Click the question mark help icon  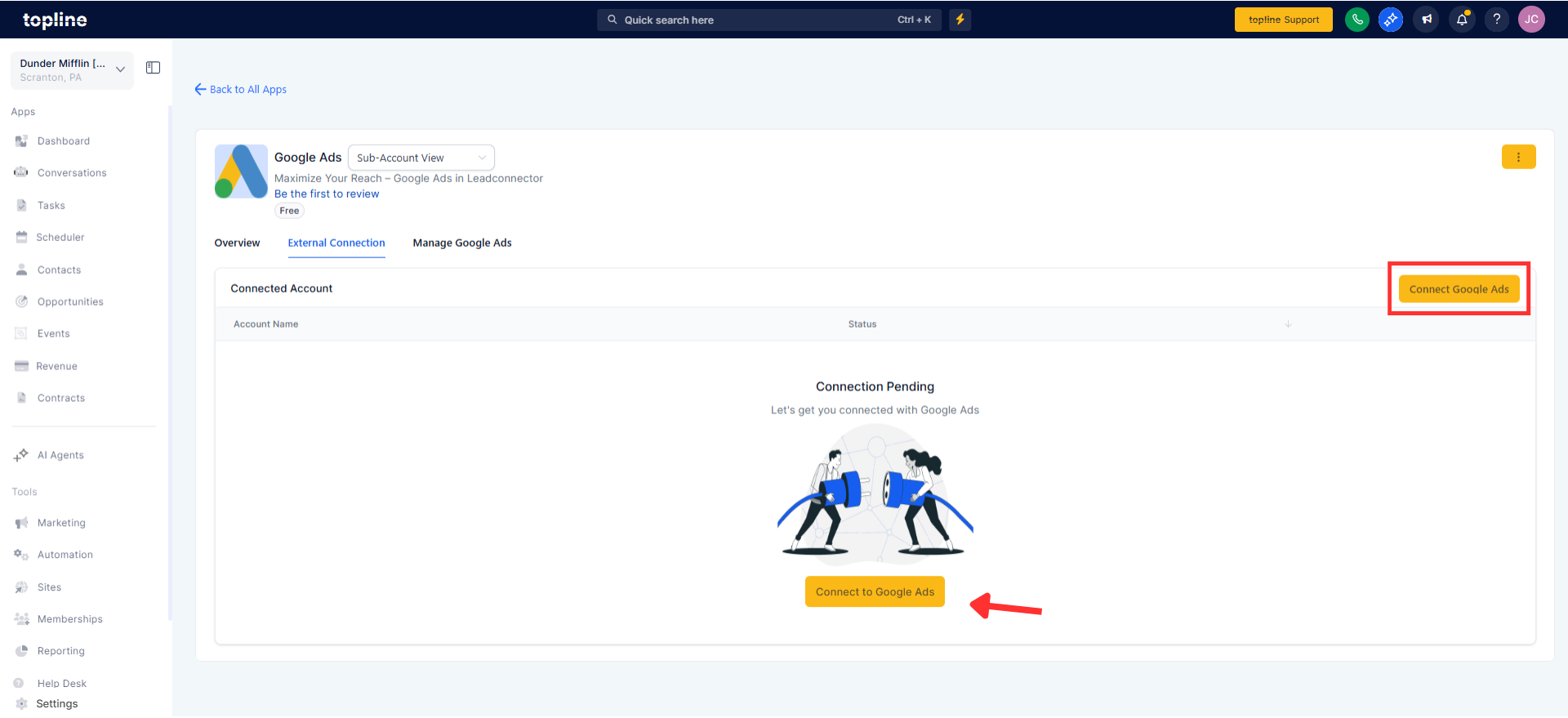pyautogui.click(x=1497, y=20)
